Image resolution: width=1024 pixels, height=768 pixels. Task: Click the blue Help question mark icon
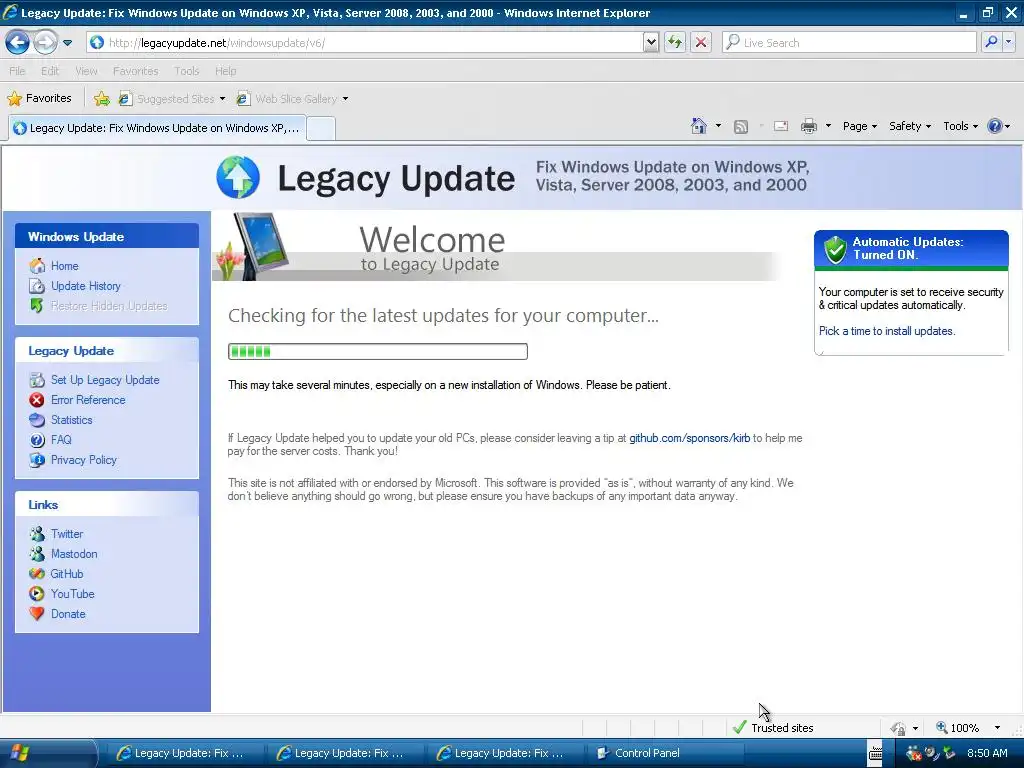click(995, 126)
